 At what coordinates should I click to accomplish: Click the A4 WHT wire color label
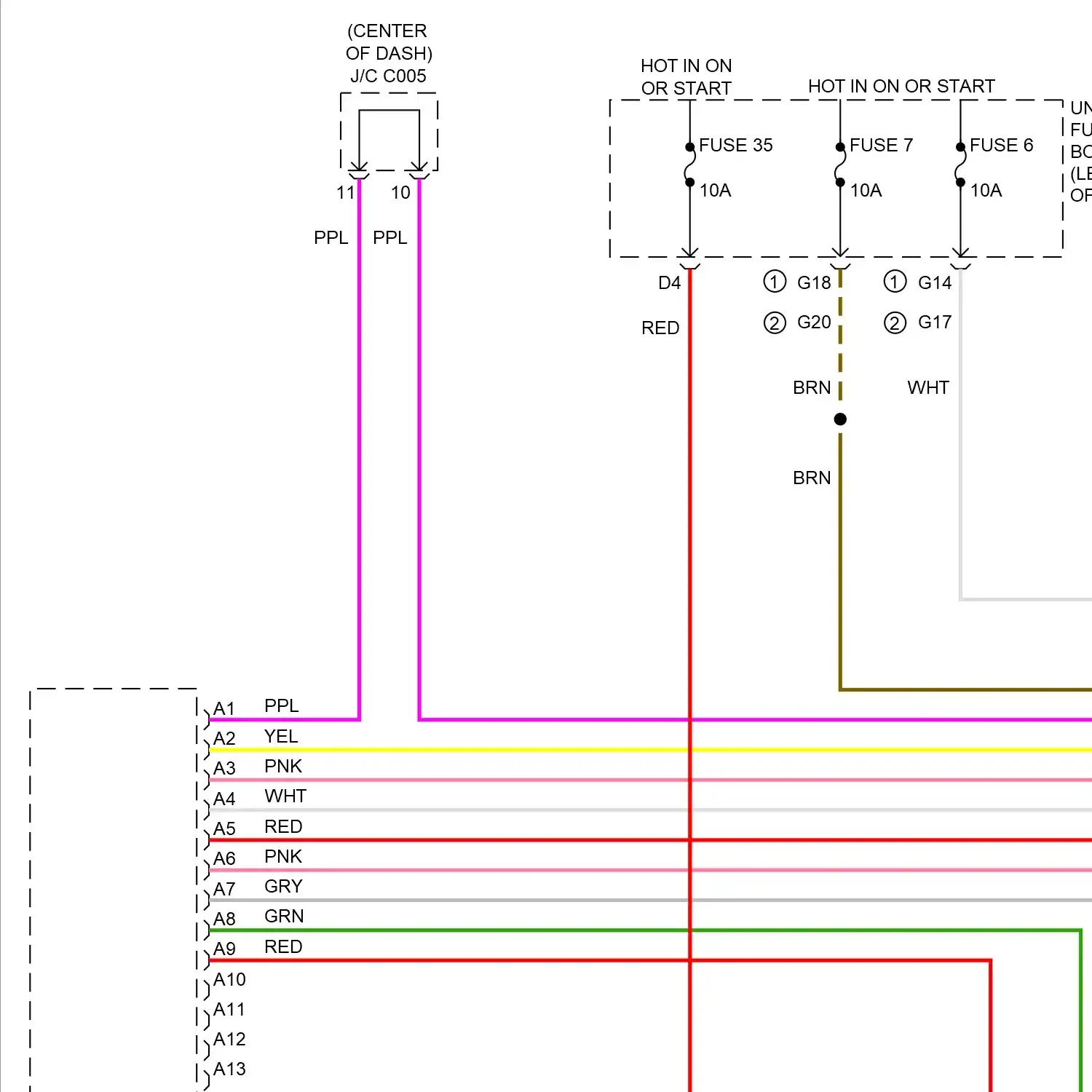click(285, 796)
